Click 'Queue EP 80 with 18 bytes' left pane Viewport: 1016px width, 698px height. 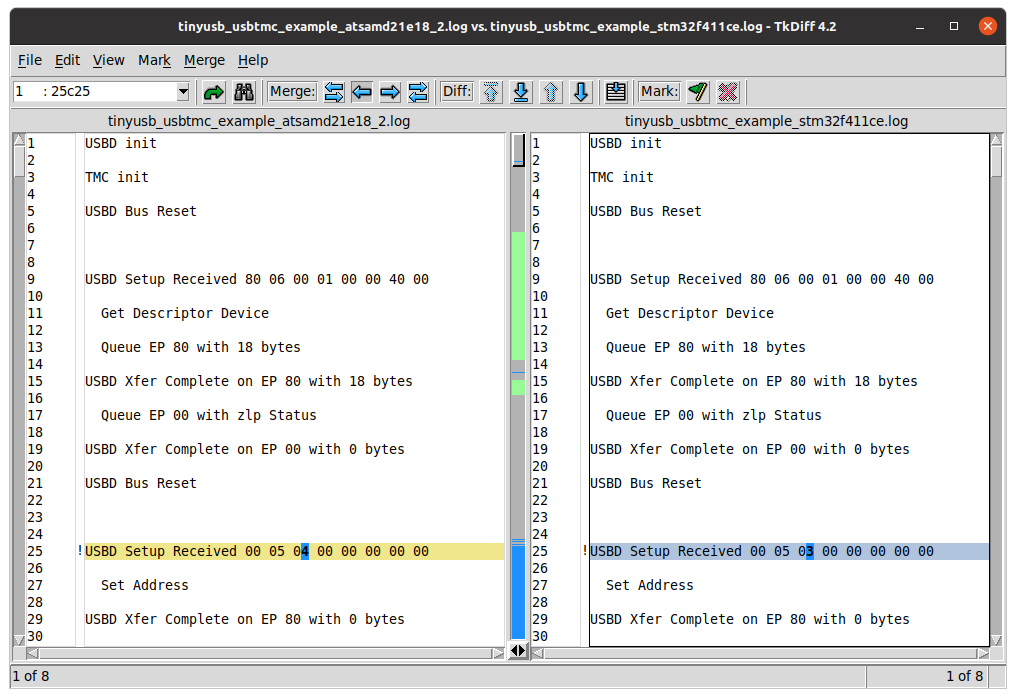point(201,347)
